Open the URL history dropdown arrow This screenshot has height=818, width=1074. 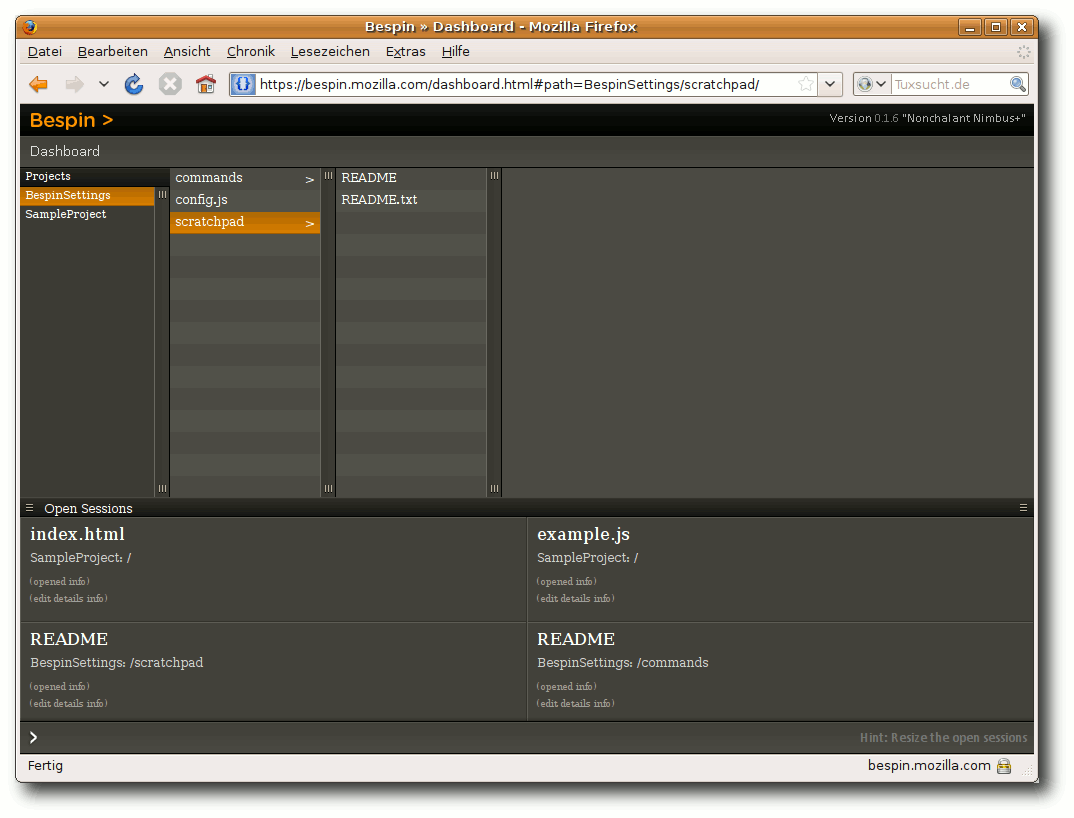829,84
